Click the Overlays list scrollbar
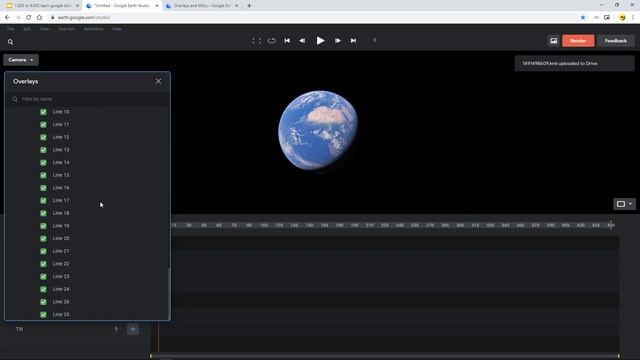 click(x=169, y=293)
